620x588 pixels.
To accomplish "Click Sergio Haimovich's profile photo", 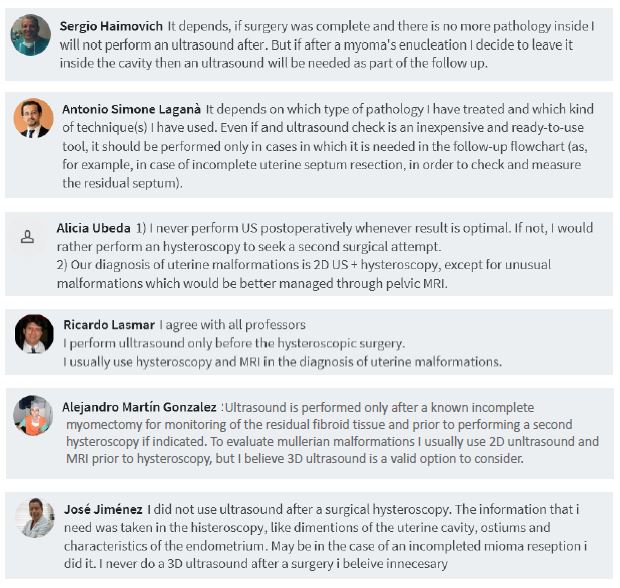I will coord(31,35).
